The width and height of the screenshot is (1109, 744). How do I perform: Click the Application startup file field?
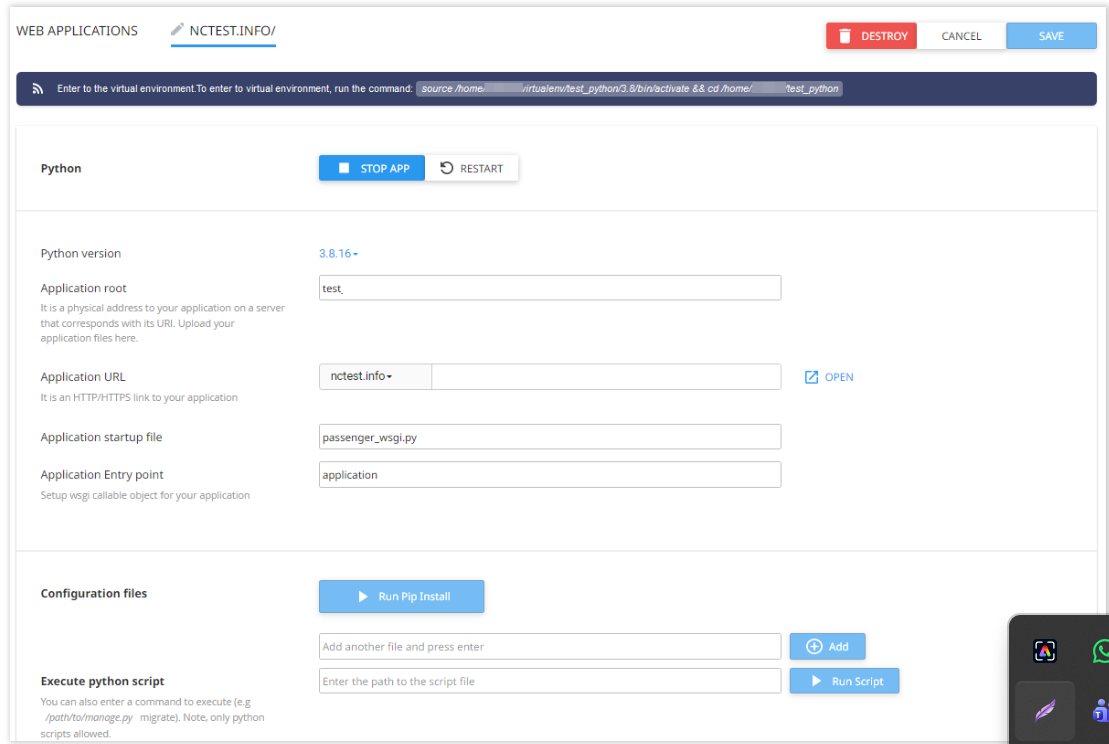point(550,437)
